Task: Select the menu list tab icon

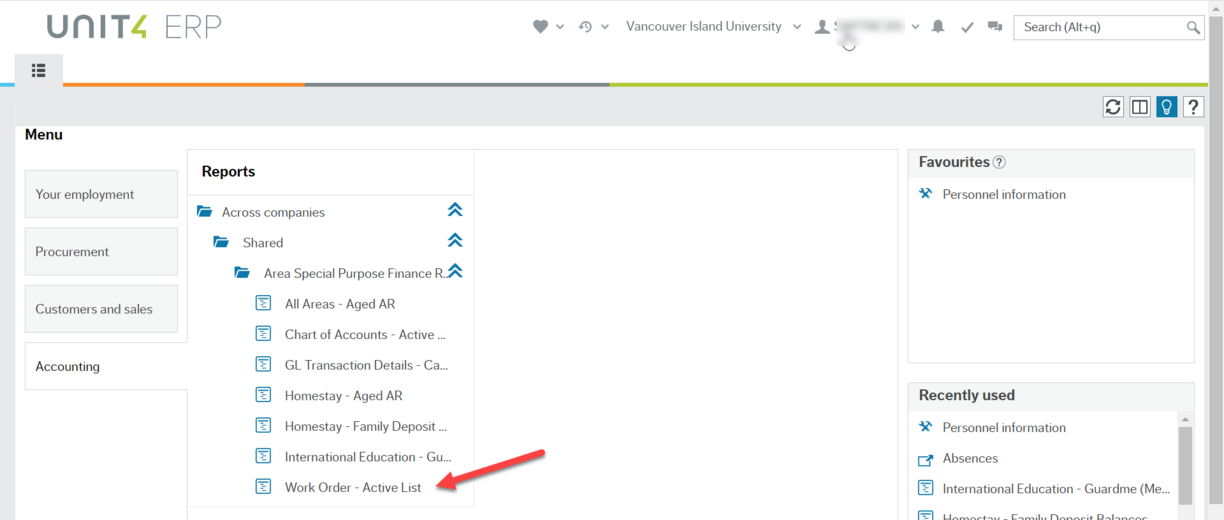Action: 39,70
